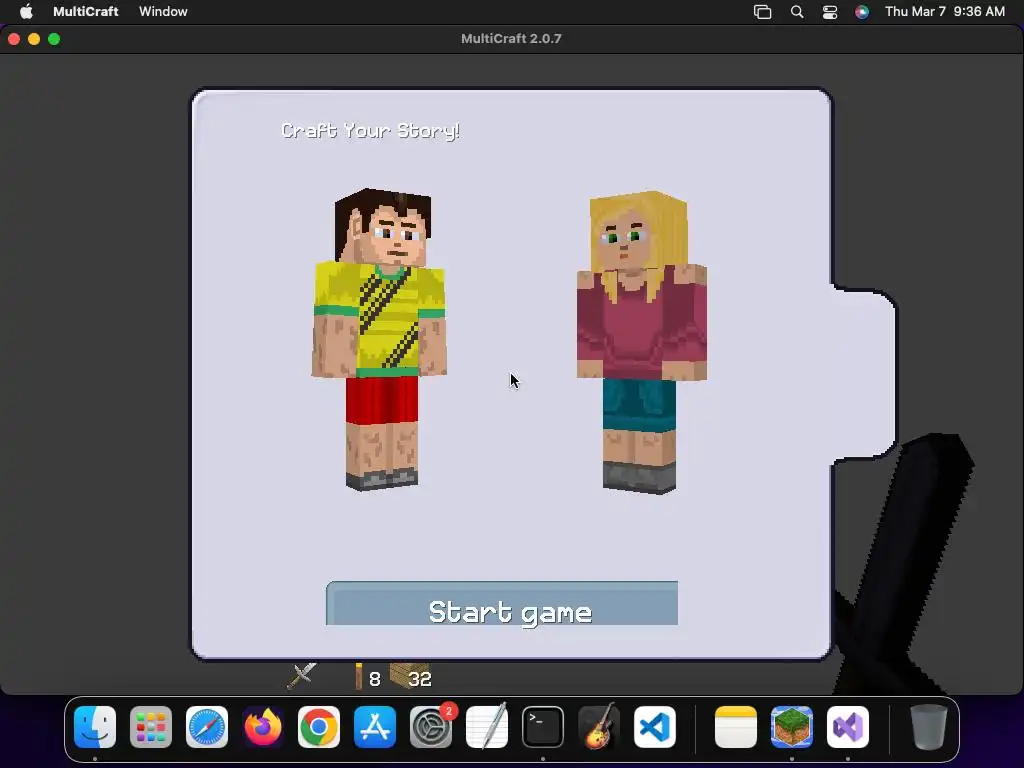Image resolution: width=1024 pixels, height=768 pixels.
Task: Open Visual Studio Code from the dock
Action: [x=655, y=727]
